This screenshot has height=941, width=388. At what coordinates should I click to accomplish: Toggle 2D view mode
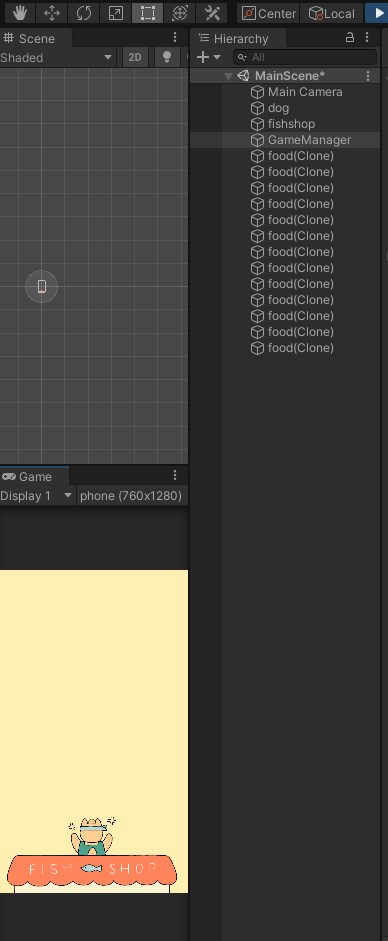coord(135,58)
